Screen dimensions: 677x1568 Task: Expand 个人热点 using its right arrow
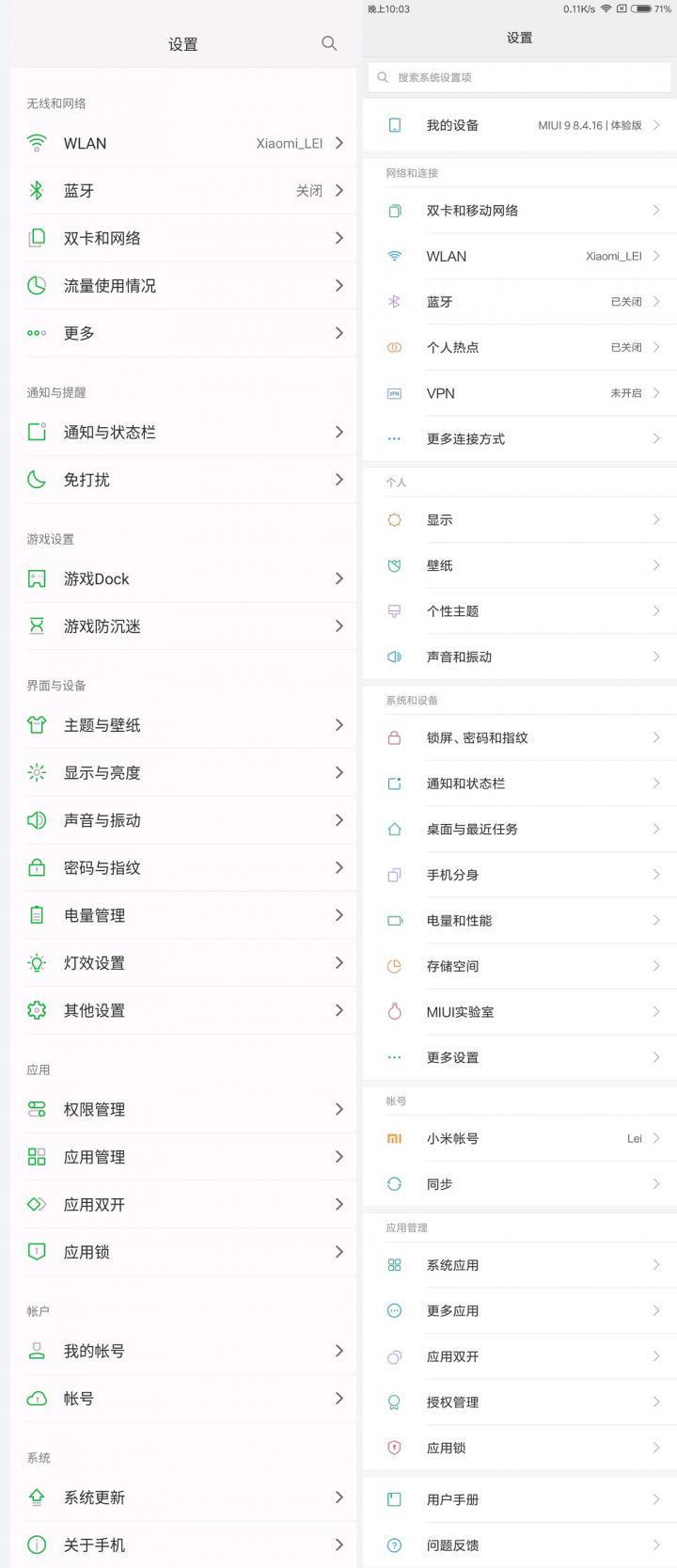coord(656,347)
